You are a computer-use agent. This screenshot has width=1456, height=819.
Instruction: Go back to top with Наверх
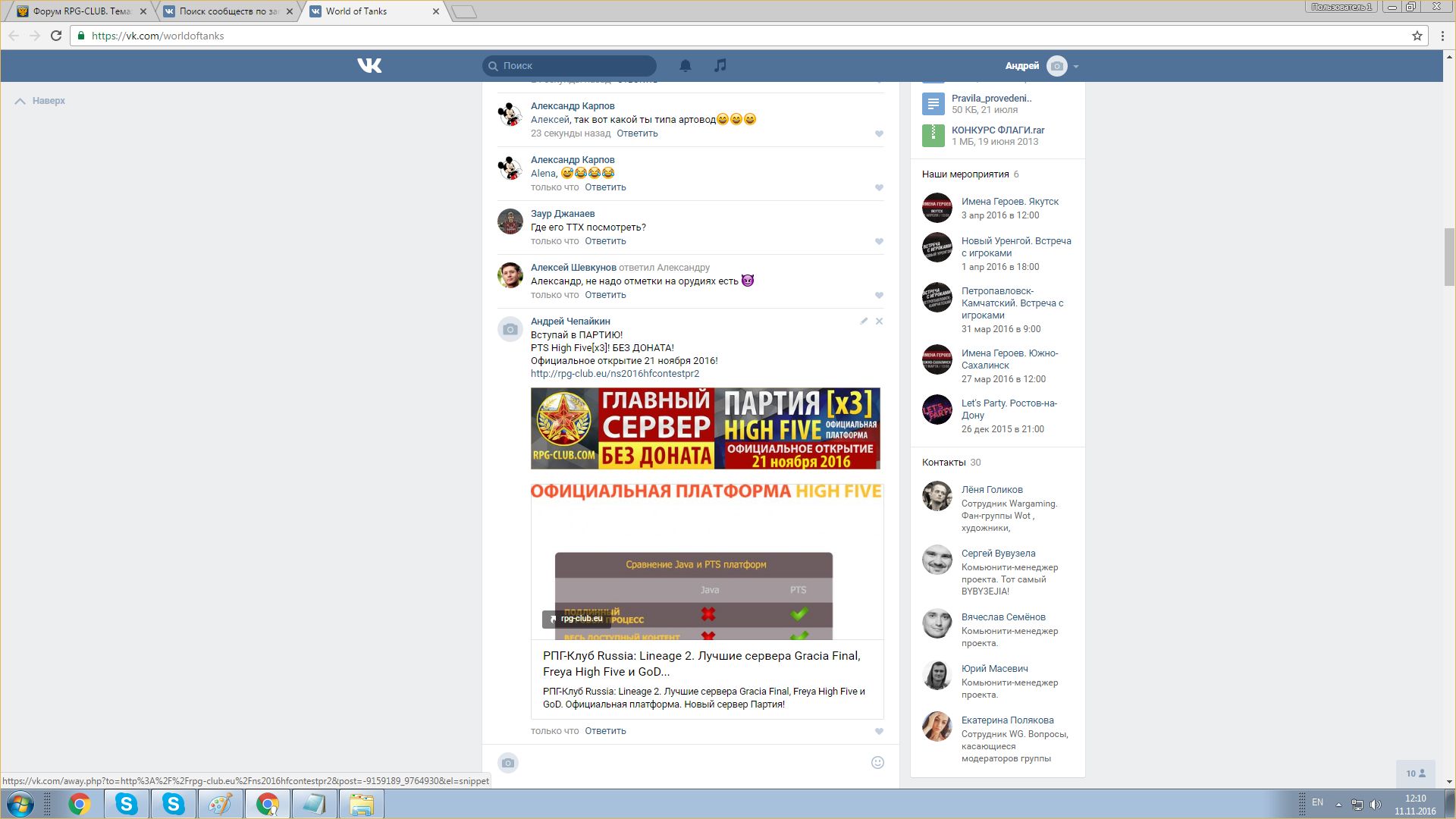[40, 101]
